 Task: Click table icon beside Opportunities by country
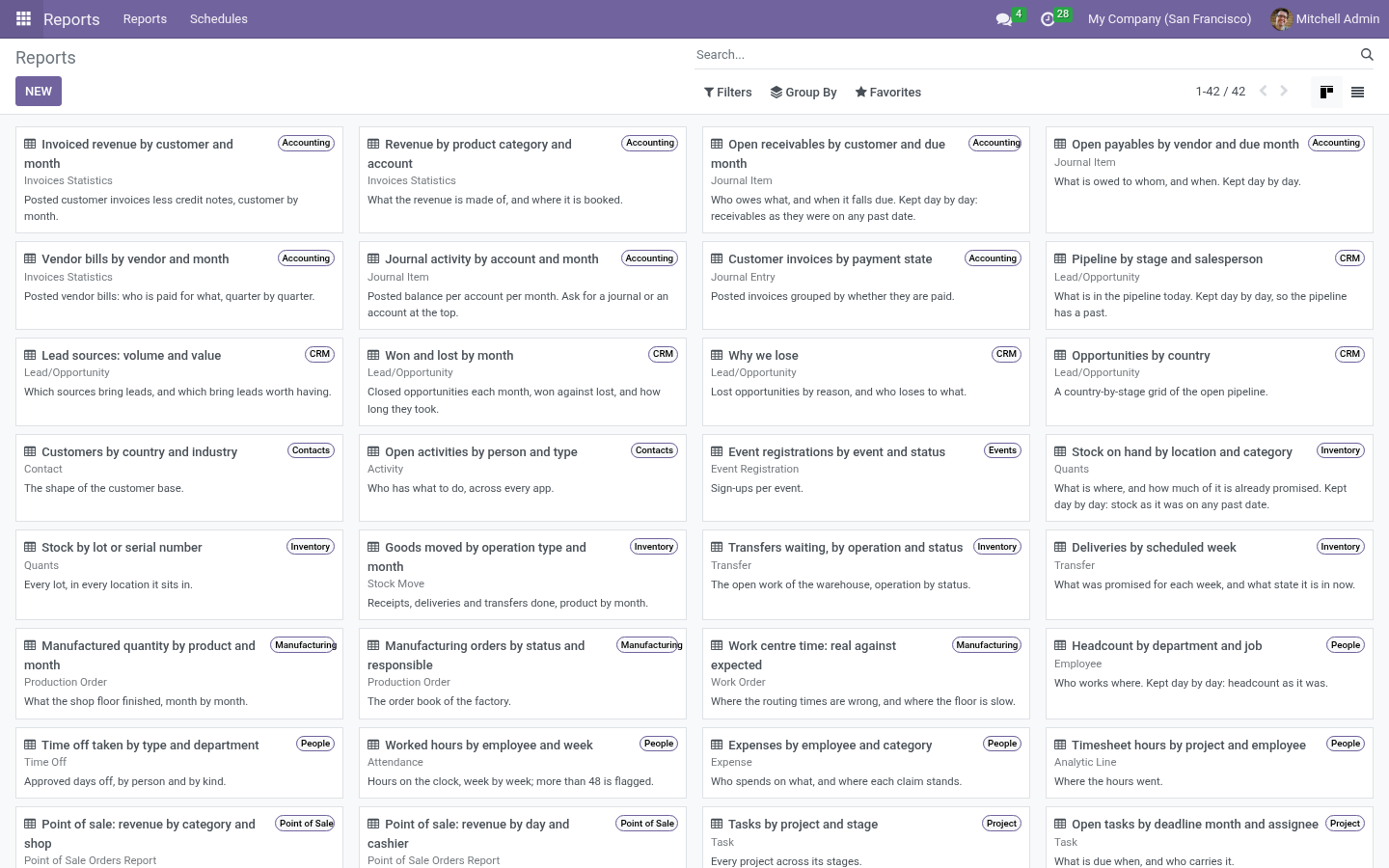coord(1060,355)
